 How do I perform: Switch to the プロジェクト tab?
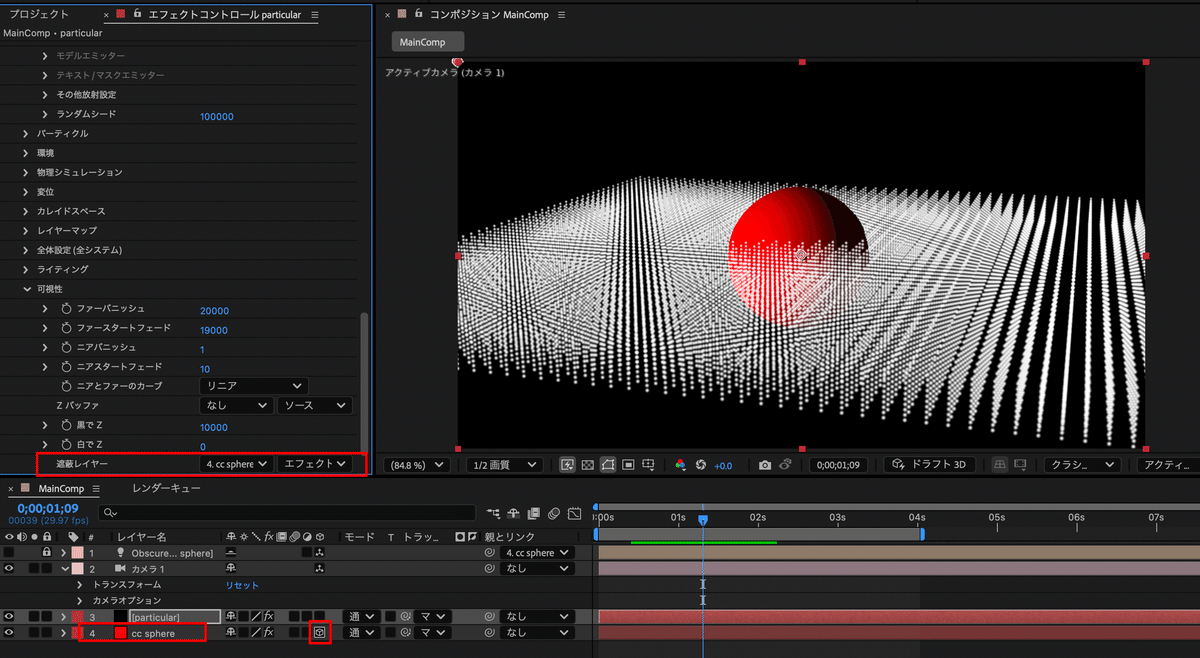click(40, 14)
